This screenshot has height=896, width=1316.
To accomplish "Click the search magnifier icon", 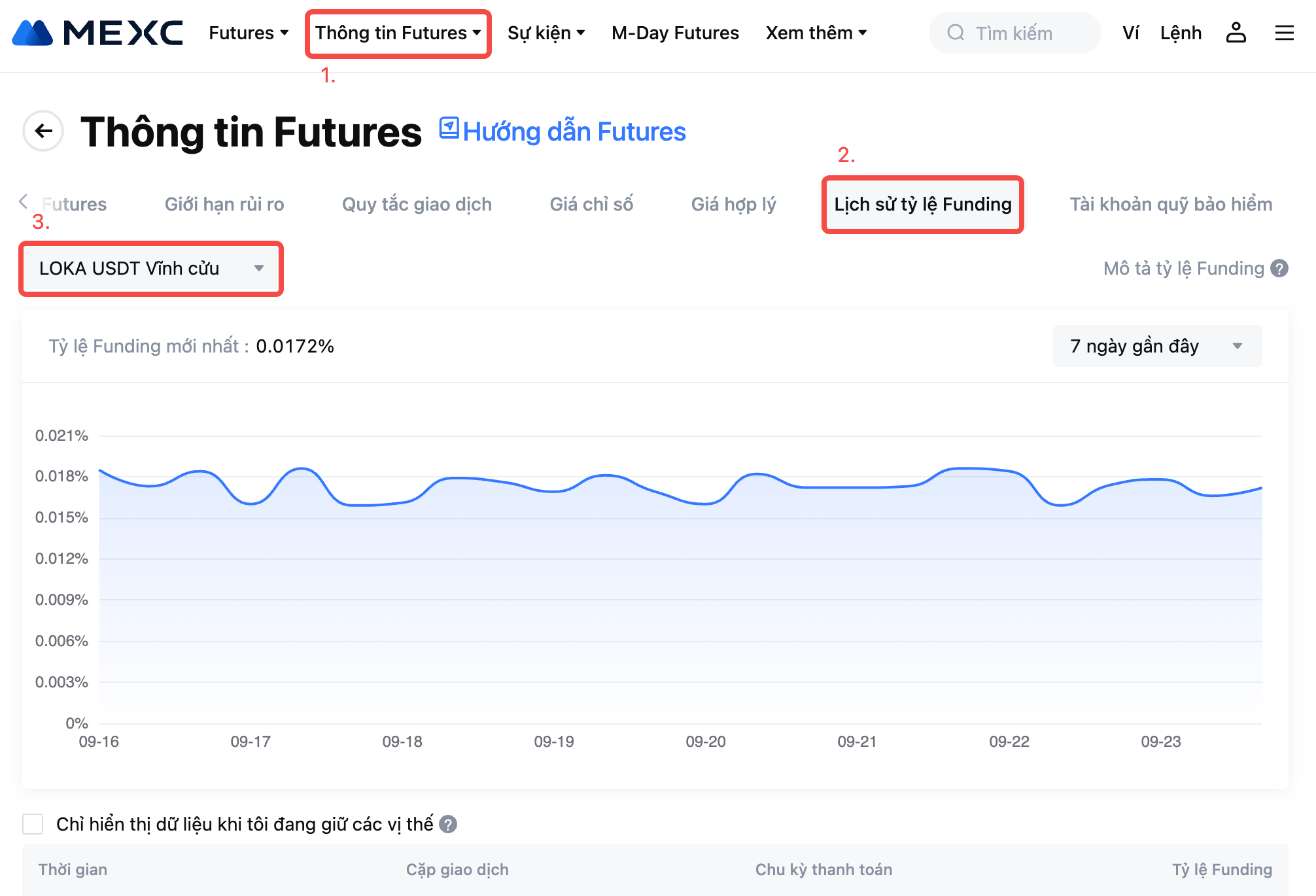I will (956, 33).
